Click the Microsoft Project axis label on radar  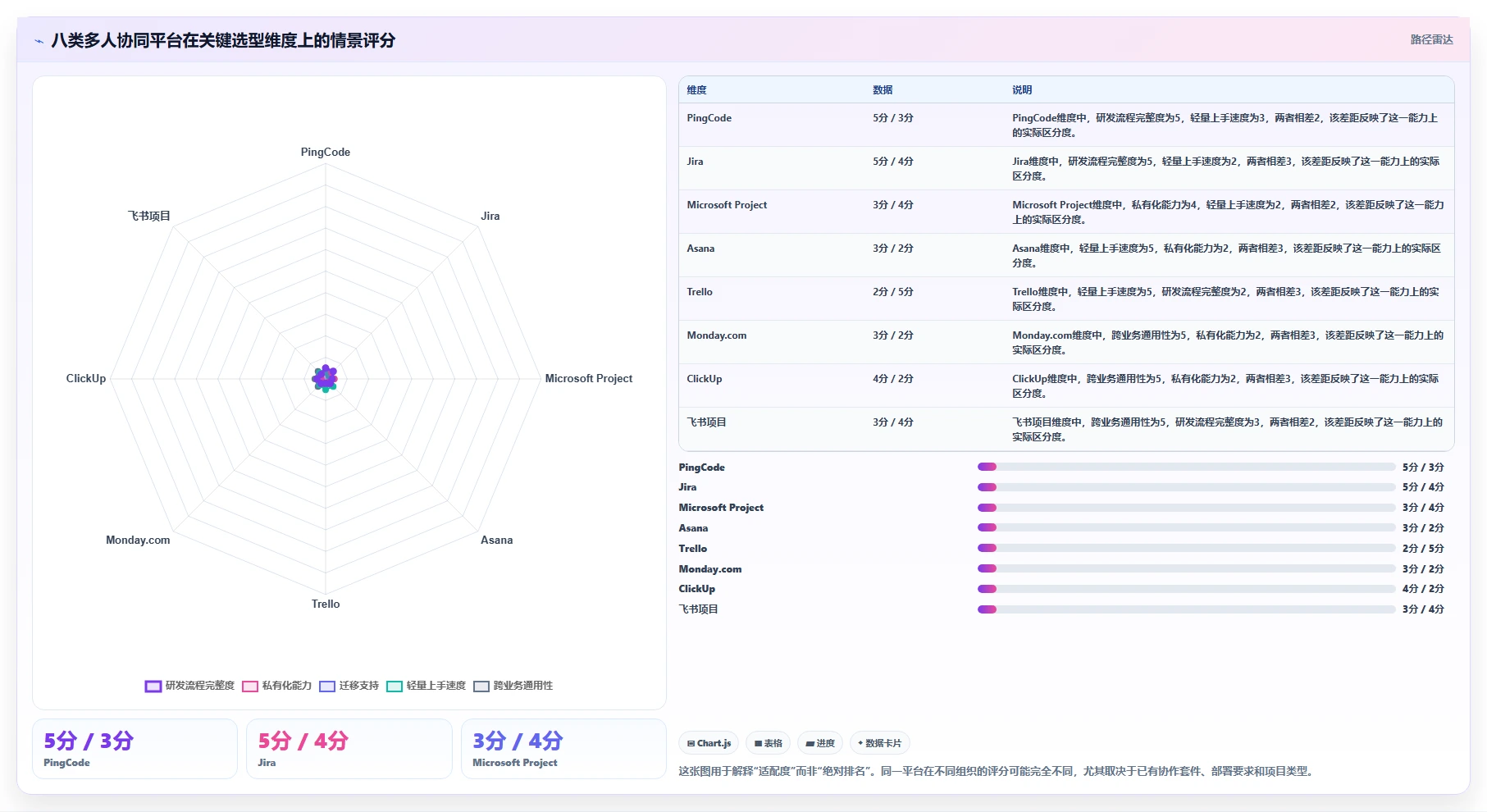[x=589, y=378]
